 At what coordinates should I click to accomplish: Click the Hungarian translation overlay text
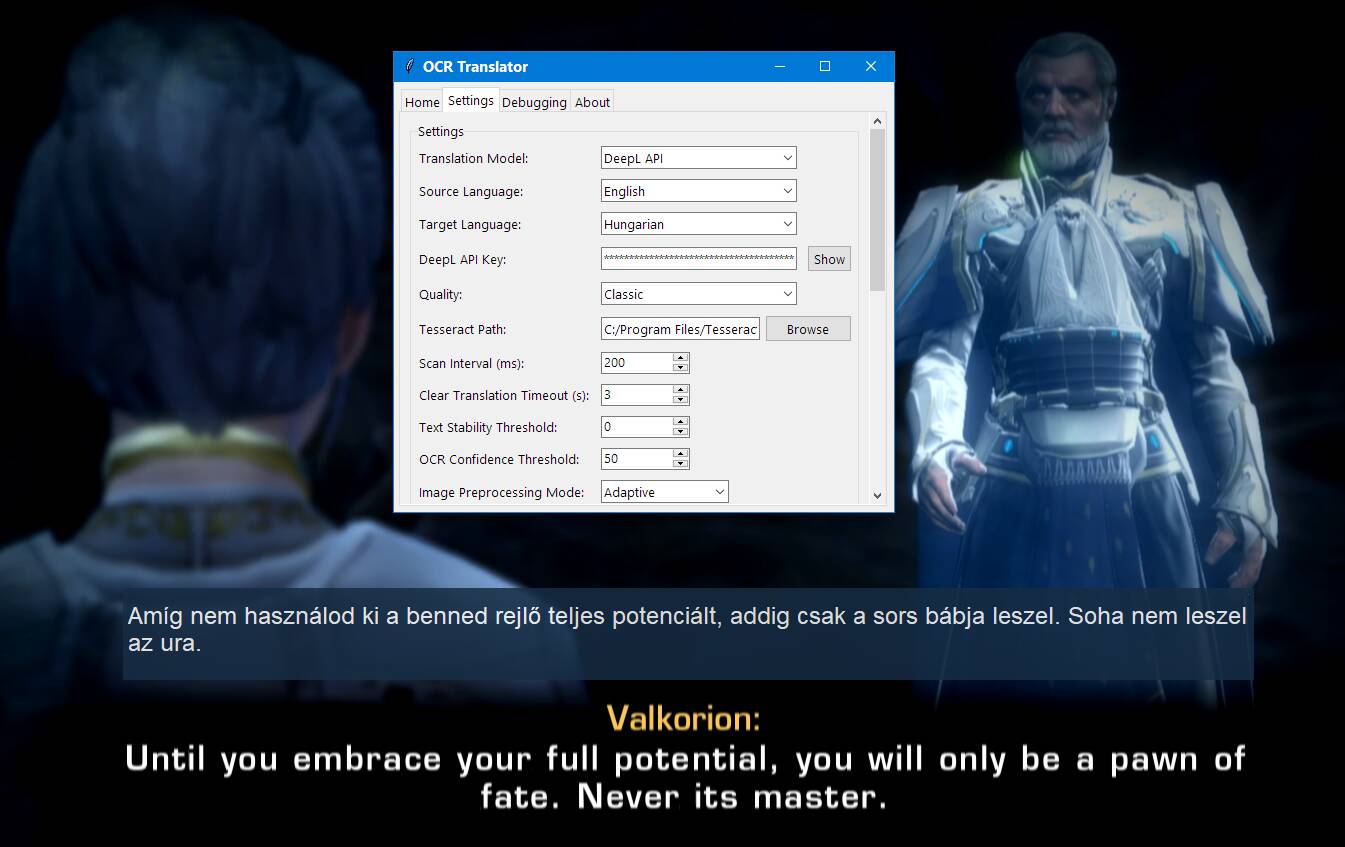point(687,629)
